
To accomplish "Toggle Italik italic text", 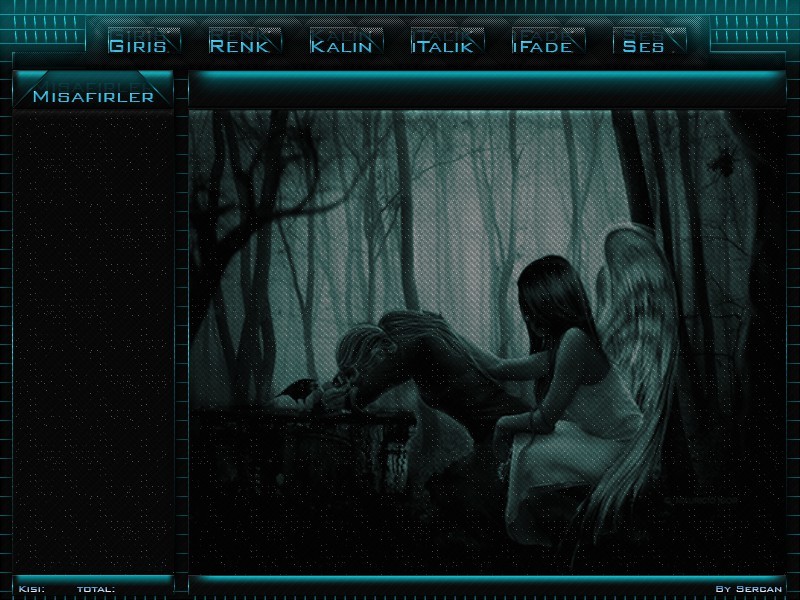I will [447, 41].
